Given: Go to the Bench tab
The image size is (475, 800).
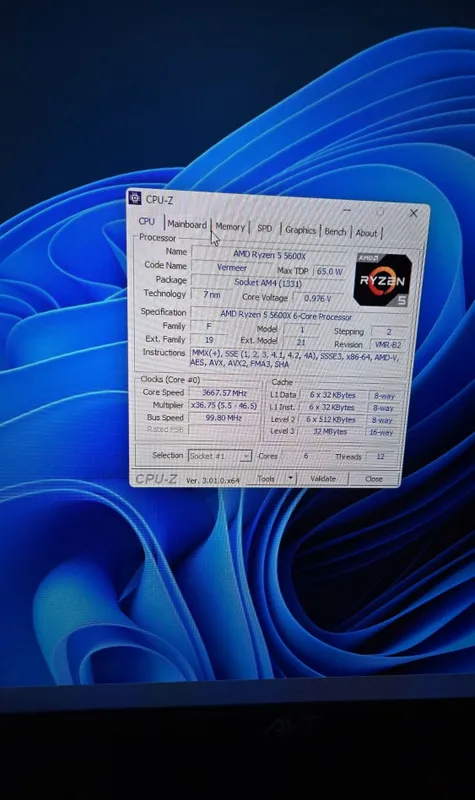Looking at the screenshot, I should tap(335, 232).
